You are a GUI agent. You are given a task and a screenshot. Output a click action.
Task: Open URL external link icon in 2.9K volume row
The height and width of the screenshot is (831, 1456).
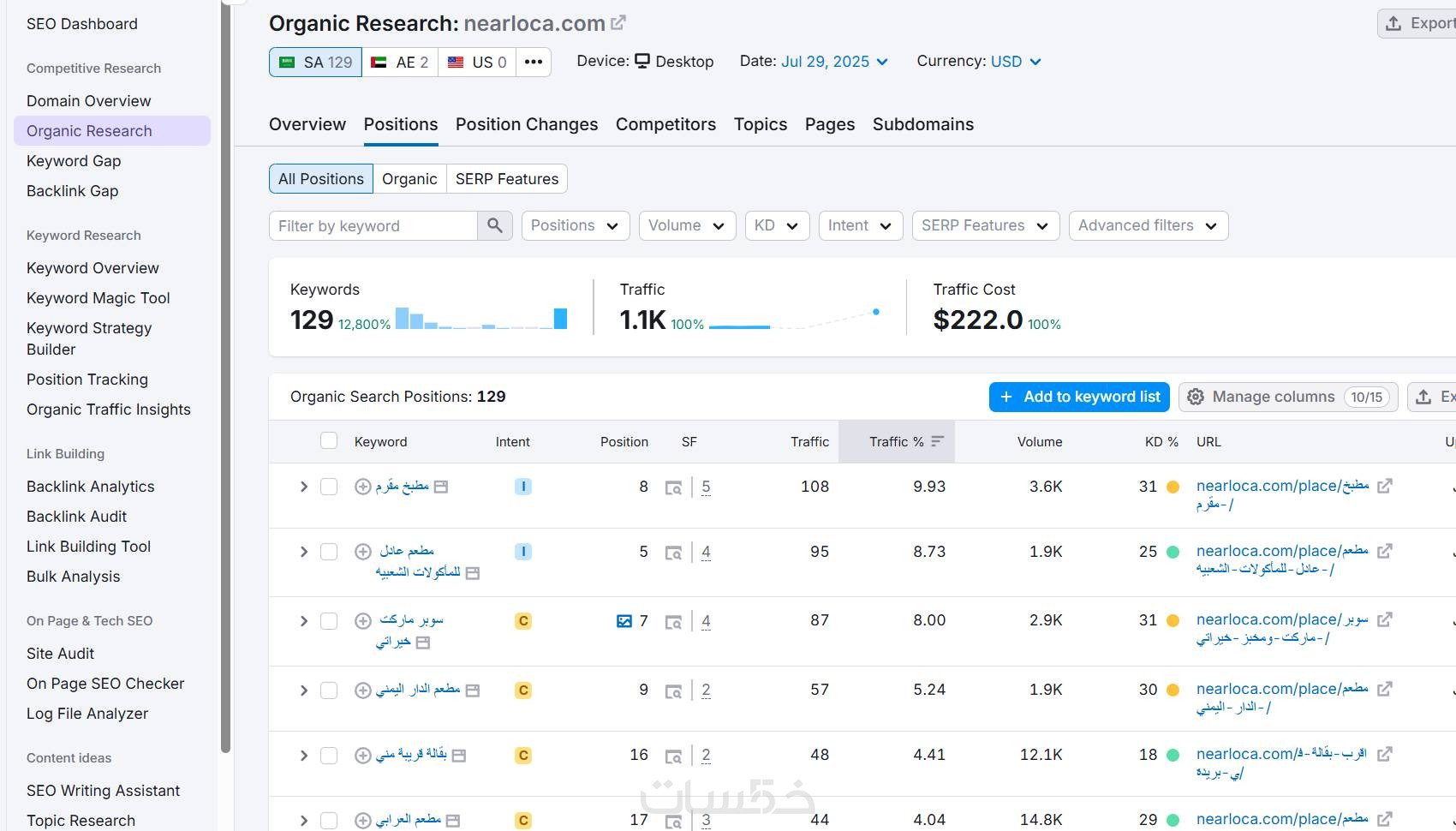pyautogui.click(x=1385, y=619)
